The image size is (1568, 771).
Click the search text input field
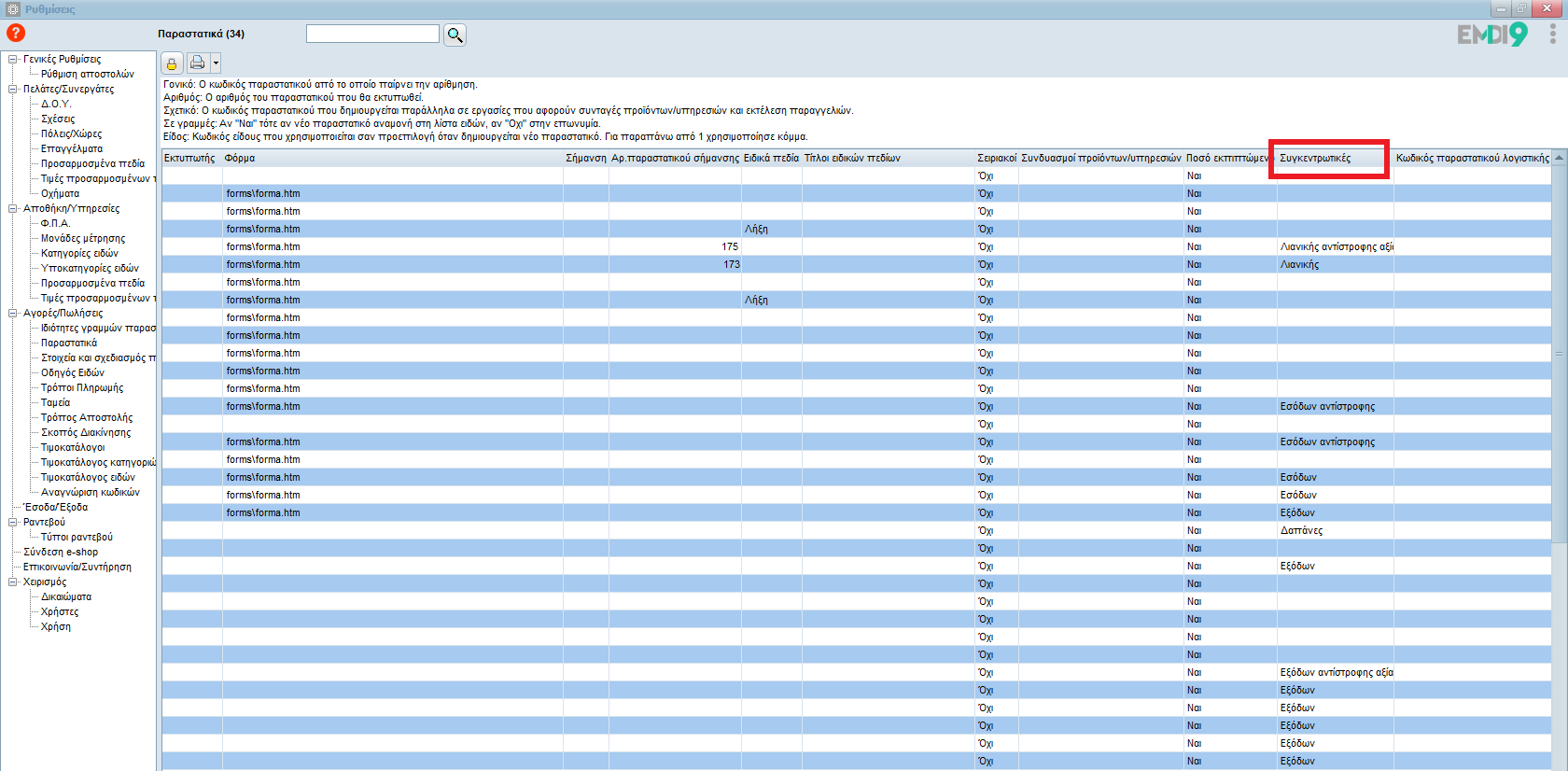point(372,34)
